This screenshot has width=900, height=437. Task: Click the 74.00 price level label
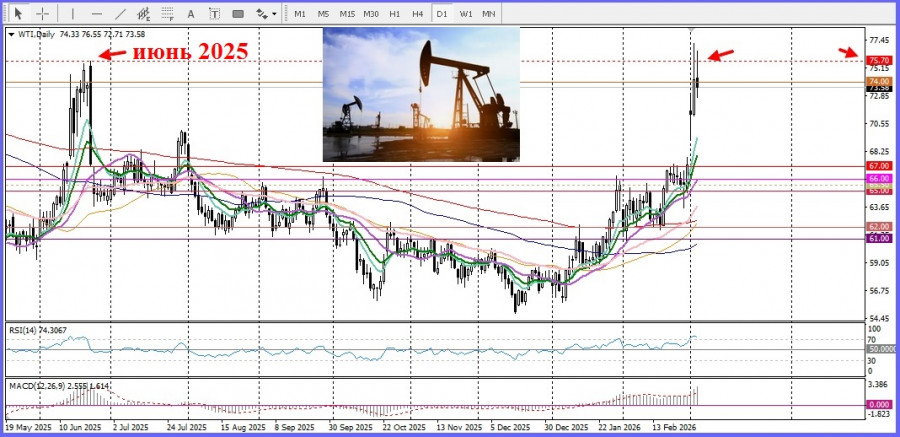tap(879, 82)
